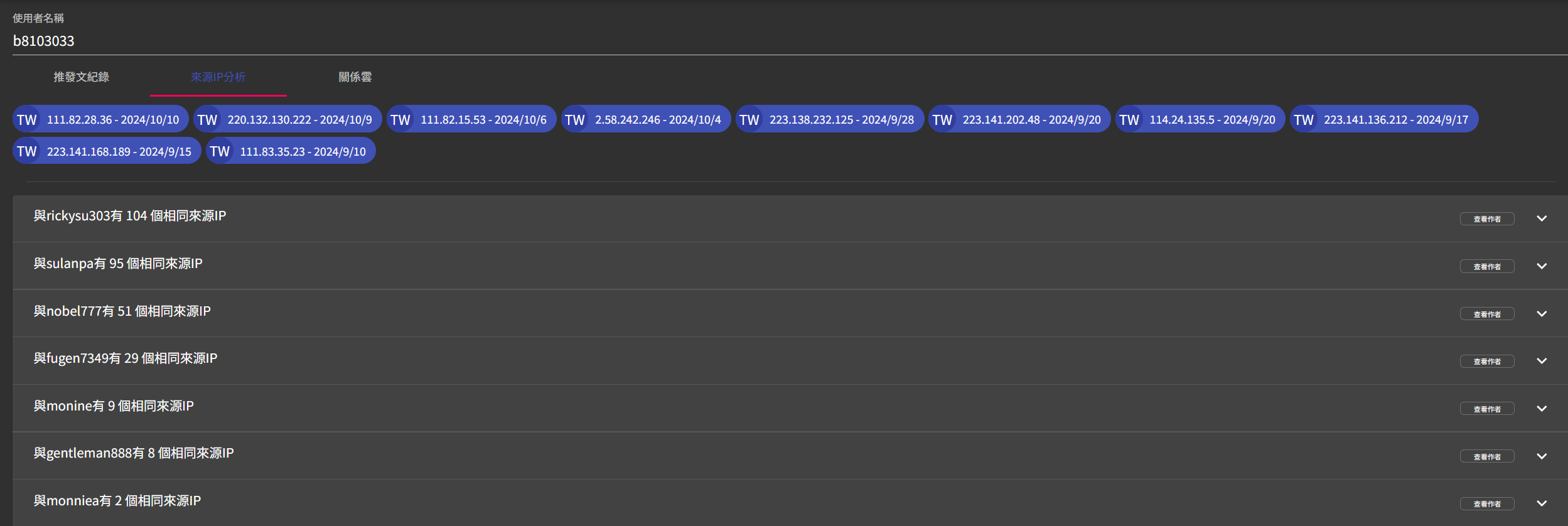
Task: Switch to the 推發文紀錄 tab
Action: [81, 77]
